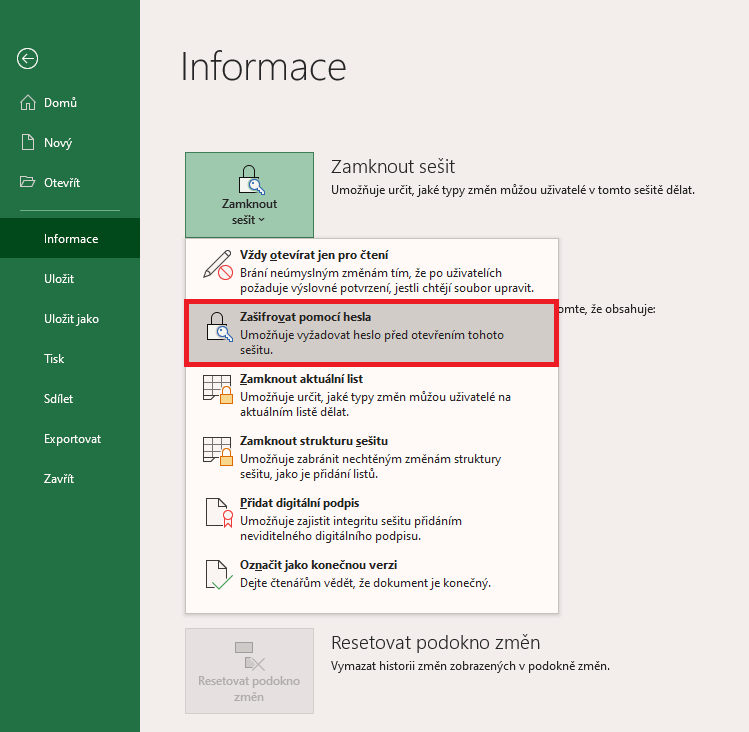Click the Otevřít open folder icon
The width and height of the screenshot is (749, 732).
(x=28, y=182)
